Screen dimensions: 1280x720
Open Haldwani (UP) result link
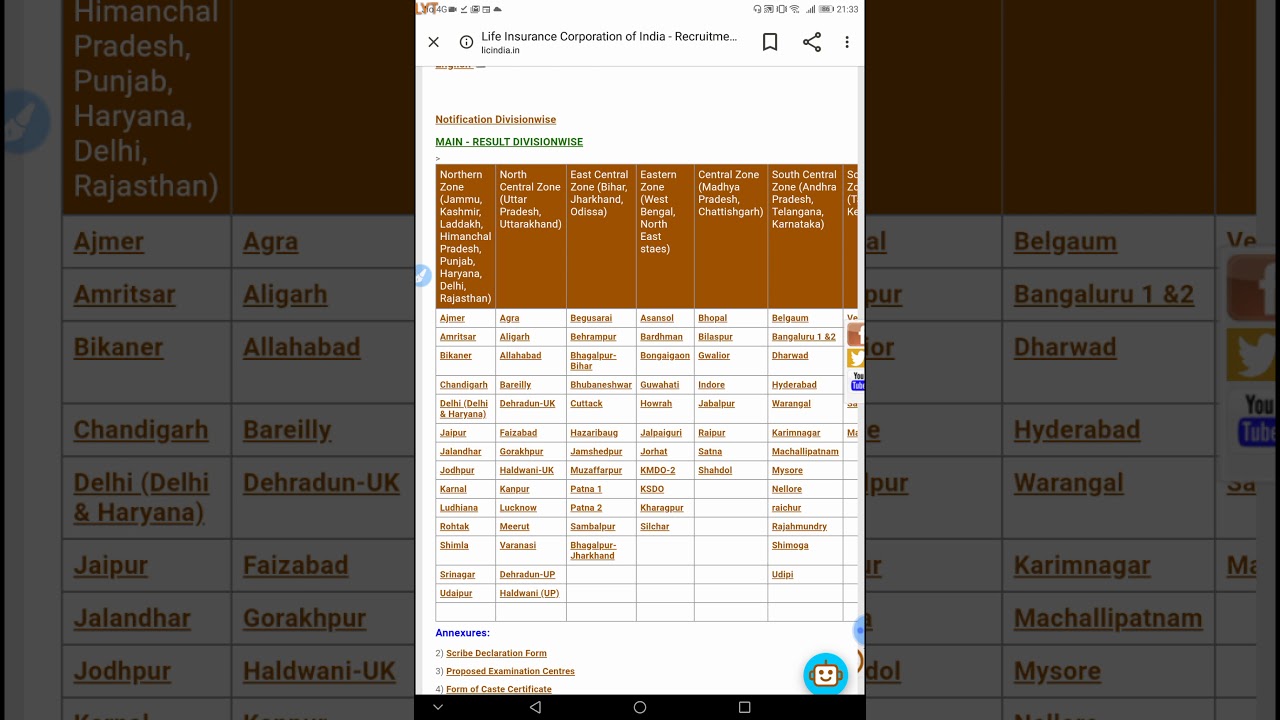click(529, 594)
